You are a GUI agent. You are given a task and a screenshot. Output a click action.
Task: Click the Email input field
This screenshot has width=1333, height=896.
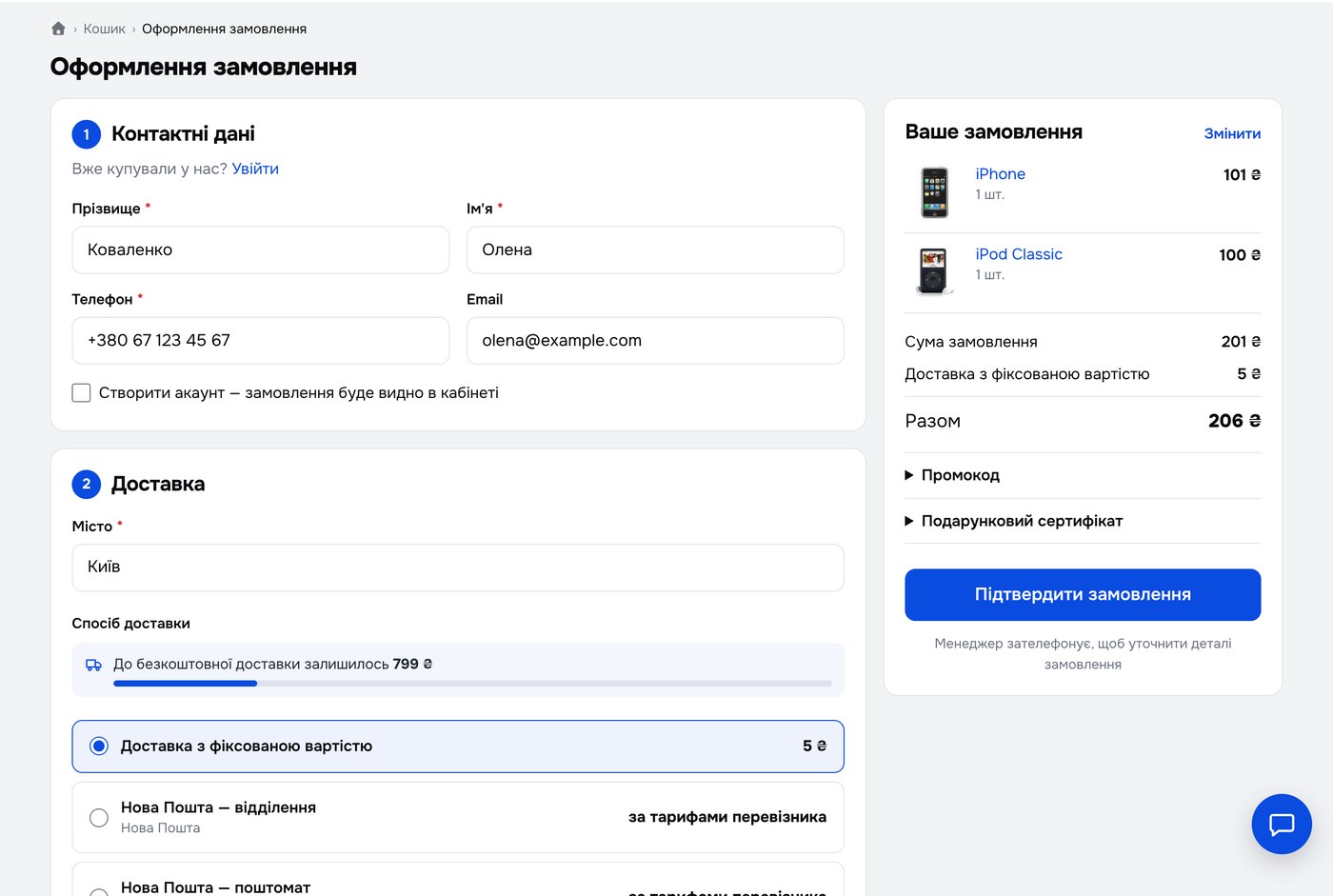(655, 340)
